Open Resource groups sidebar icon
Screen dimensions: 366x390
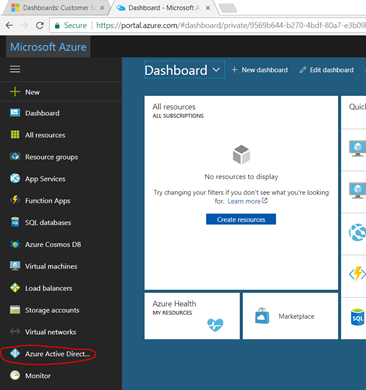(x=15, y=156)
